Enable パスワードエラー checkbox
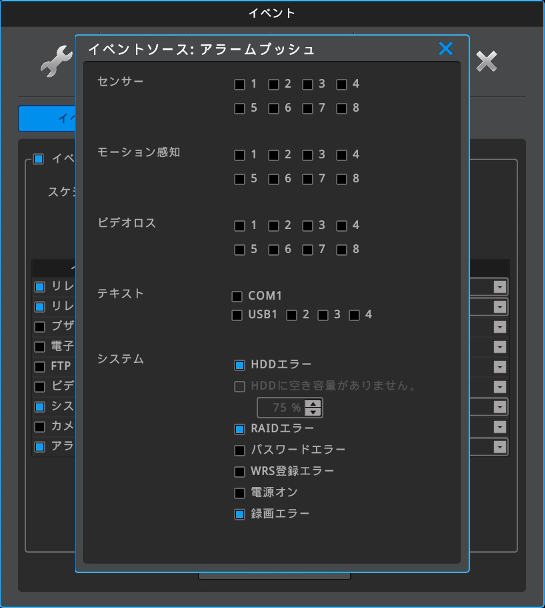545x608 pixels. click(240, 450)
